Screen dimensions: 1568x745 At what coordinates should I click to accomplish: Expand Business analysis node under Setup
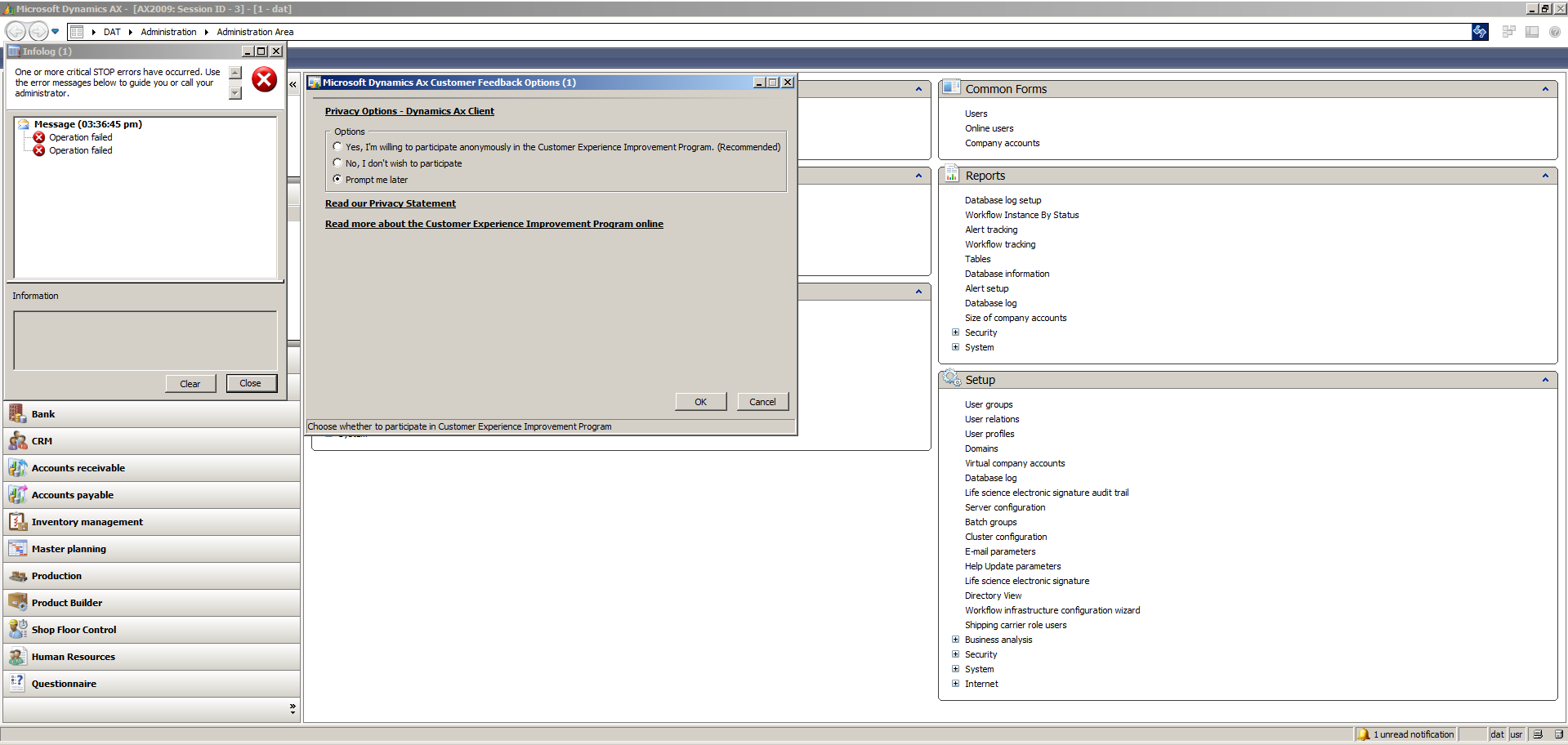(955, 640)
